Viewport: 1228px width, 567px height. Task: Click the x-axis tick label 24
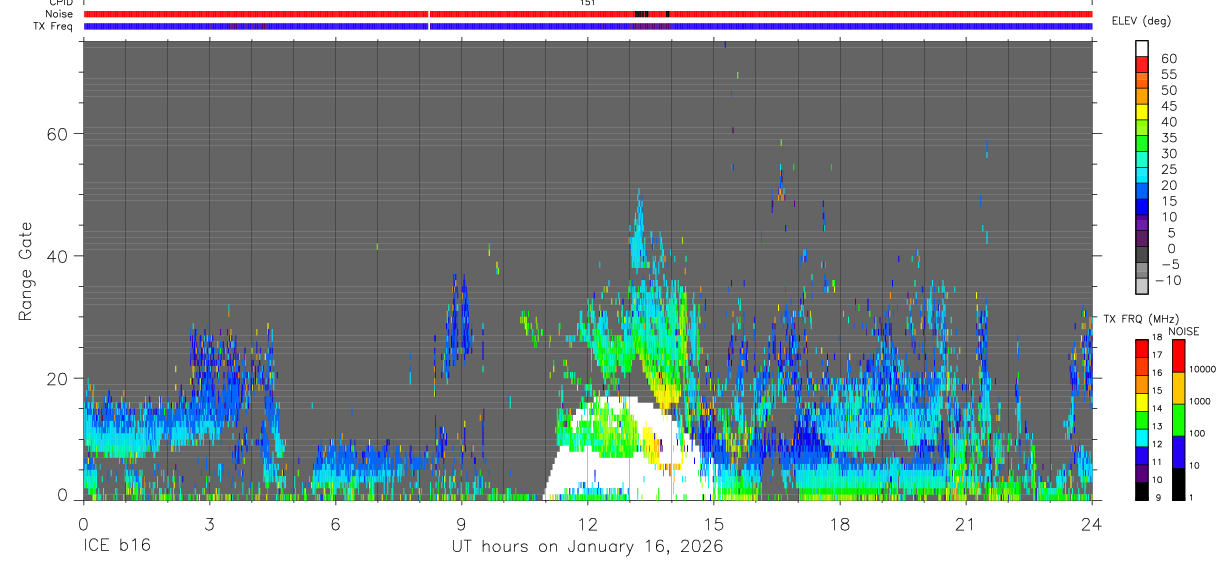[1091, 523]
